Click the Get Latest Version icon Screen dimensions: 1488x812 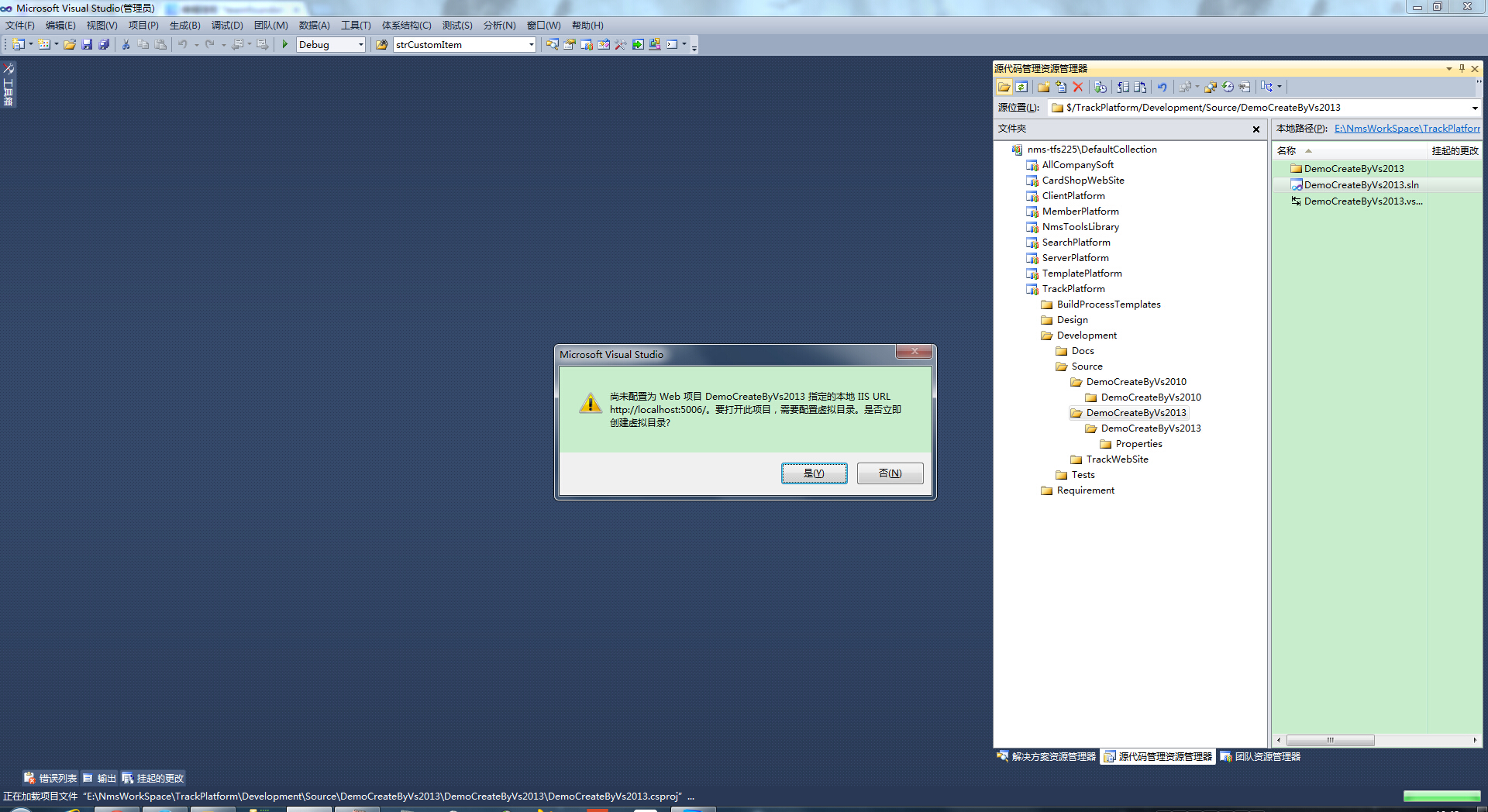point(1100,87)
